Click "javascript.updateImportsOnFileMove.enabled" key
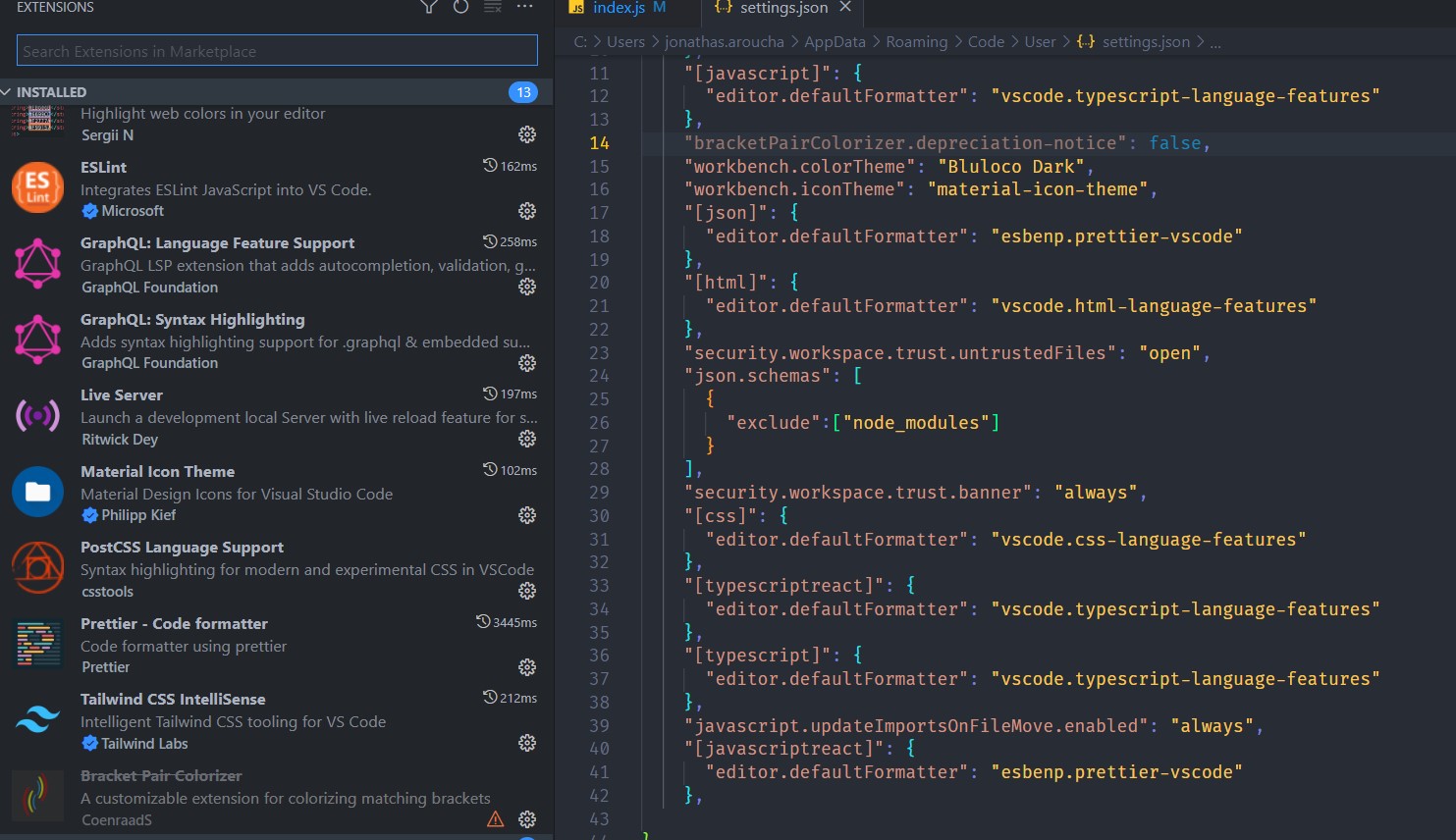 tap(916, 726)
